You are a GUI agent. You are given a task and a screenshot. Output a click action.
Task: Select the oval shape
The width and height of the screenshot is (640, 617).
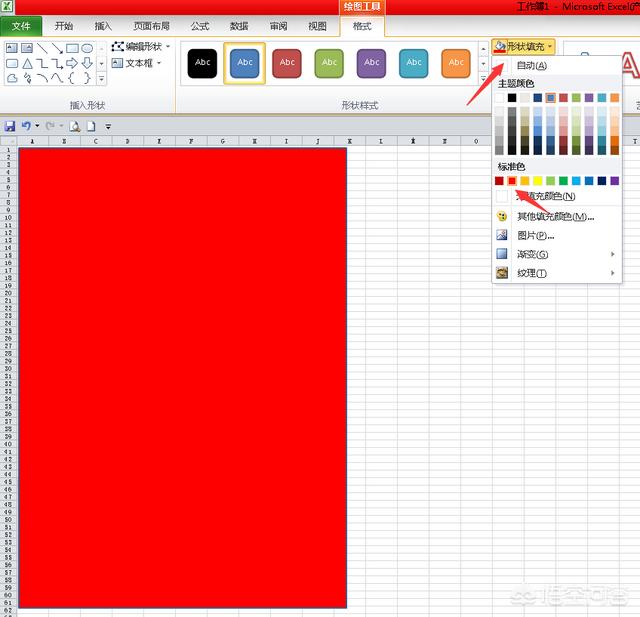point(87,48)
